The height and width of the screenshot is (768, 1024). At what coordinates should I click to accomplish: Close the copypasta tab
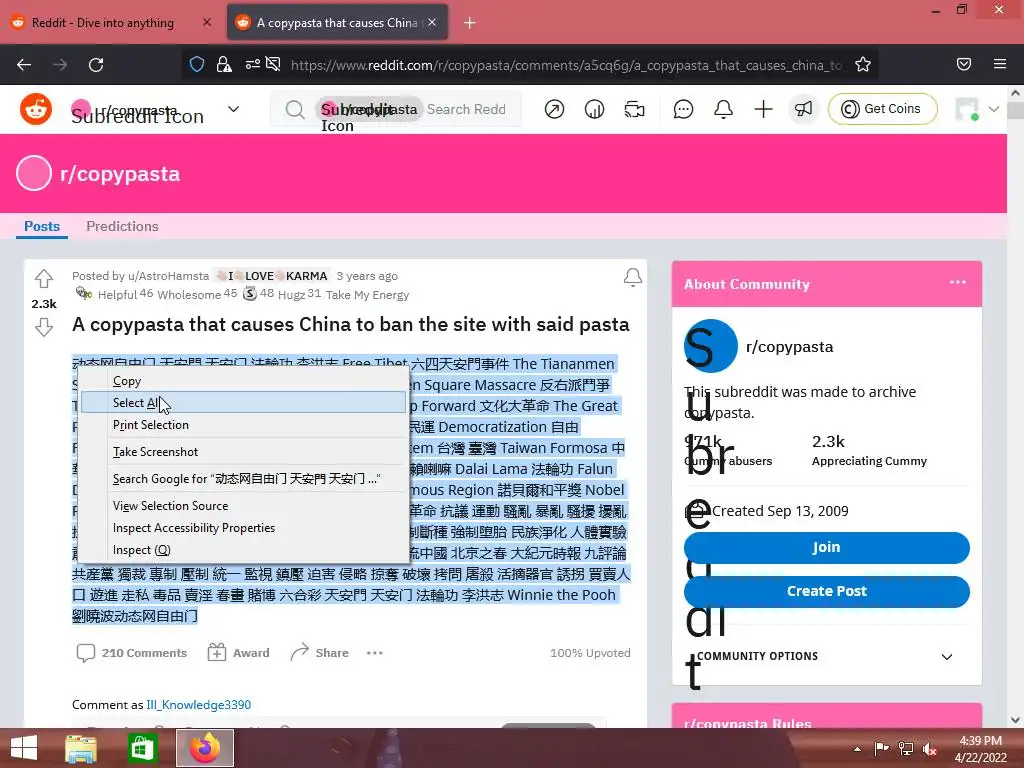coord(432,22)
